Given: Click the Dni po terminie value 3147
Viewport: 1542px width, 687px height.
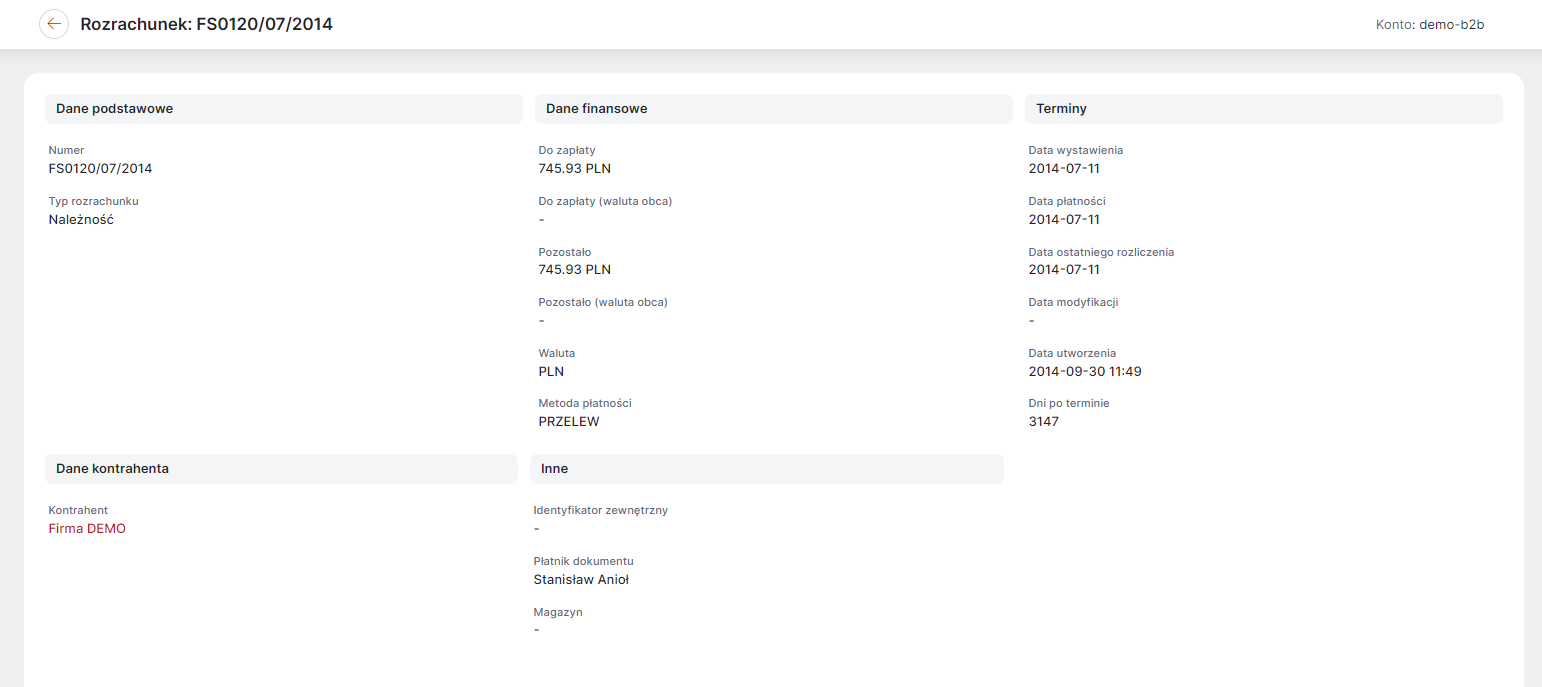Looking at the screenshot, I should click(1043, 422).
